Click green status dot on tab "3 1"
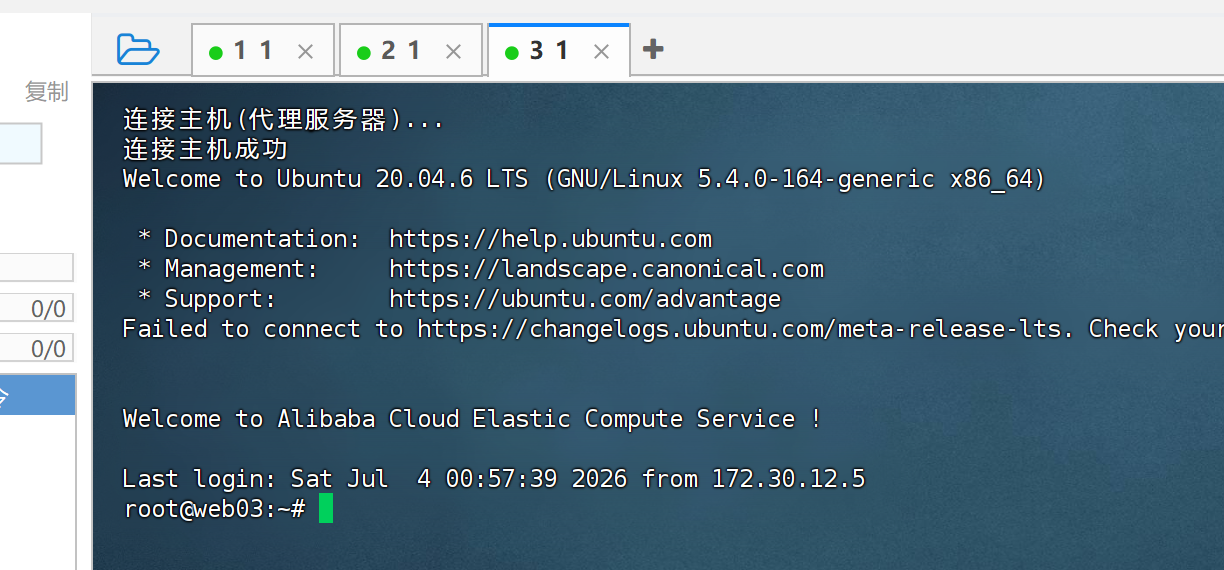Image resolution: width=1224 pixels, height=570 pixels. pos(512,53)
